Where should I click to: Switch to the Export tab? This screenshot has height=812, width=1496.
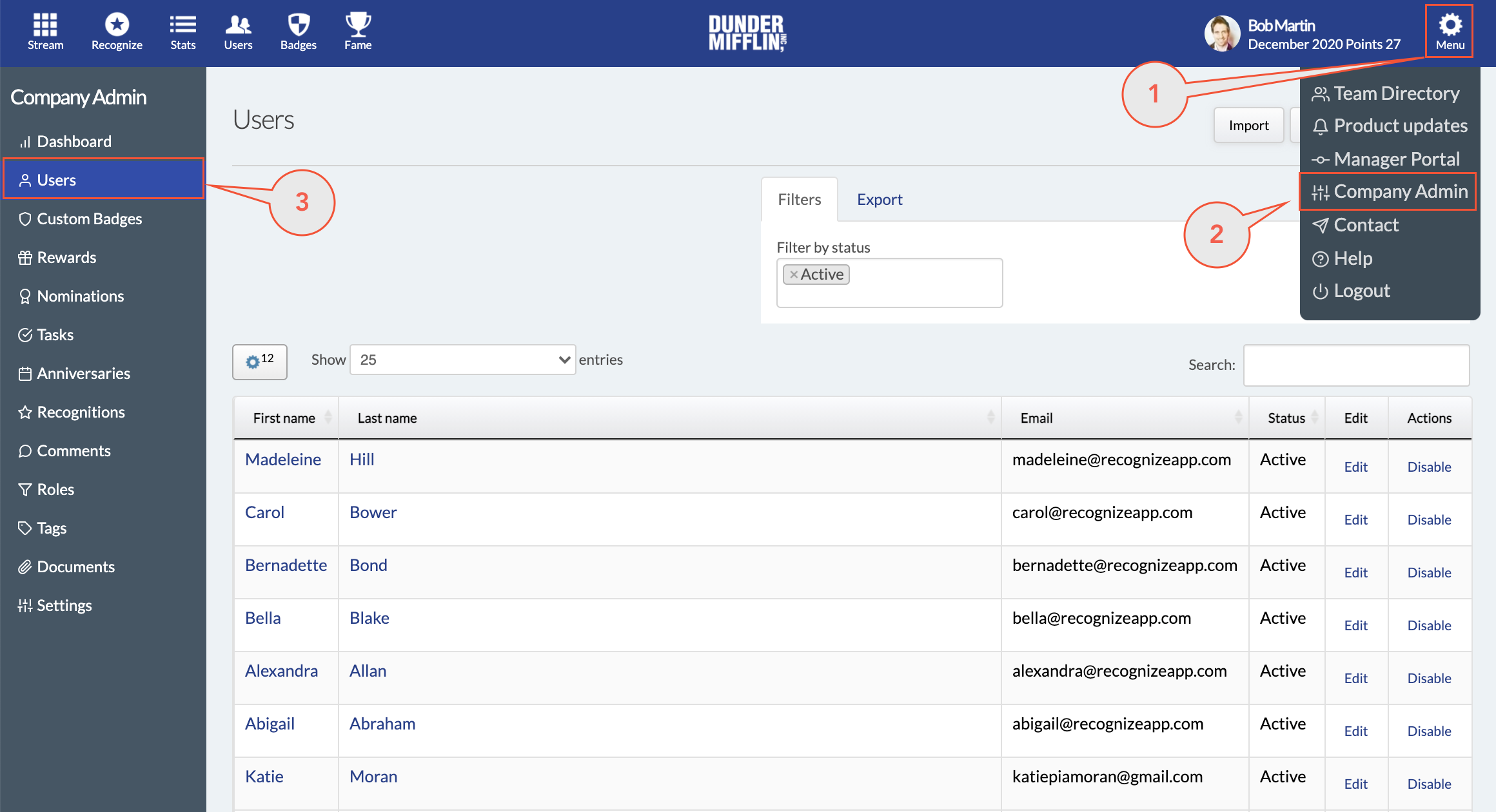(880, 199)
